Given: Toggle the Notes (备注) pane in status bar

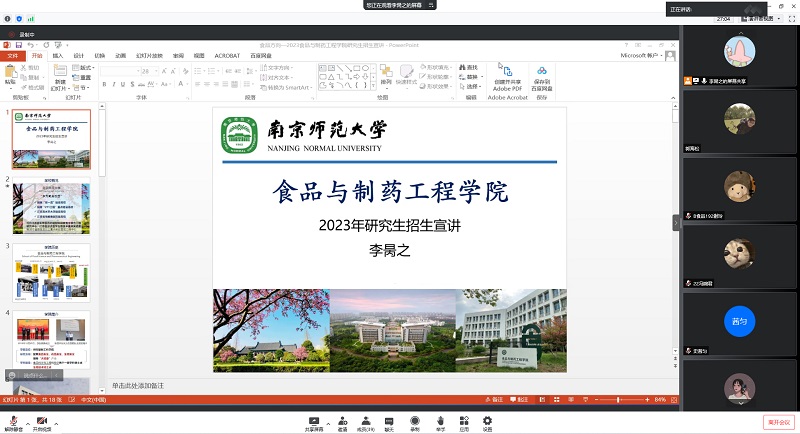Looking at the screenshot, I should point(490,399).
